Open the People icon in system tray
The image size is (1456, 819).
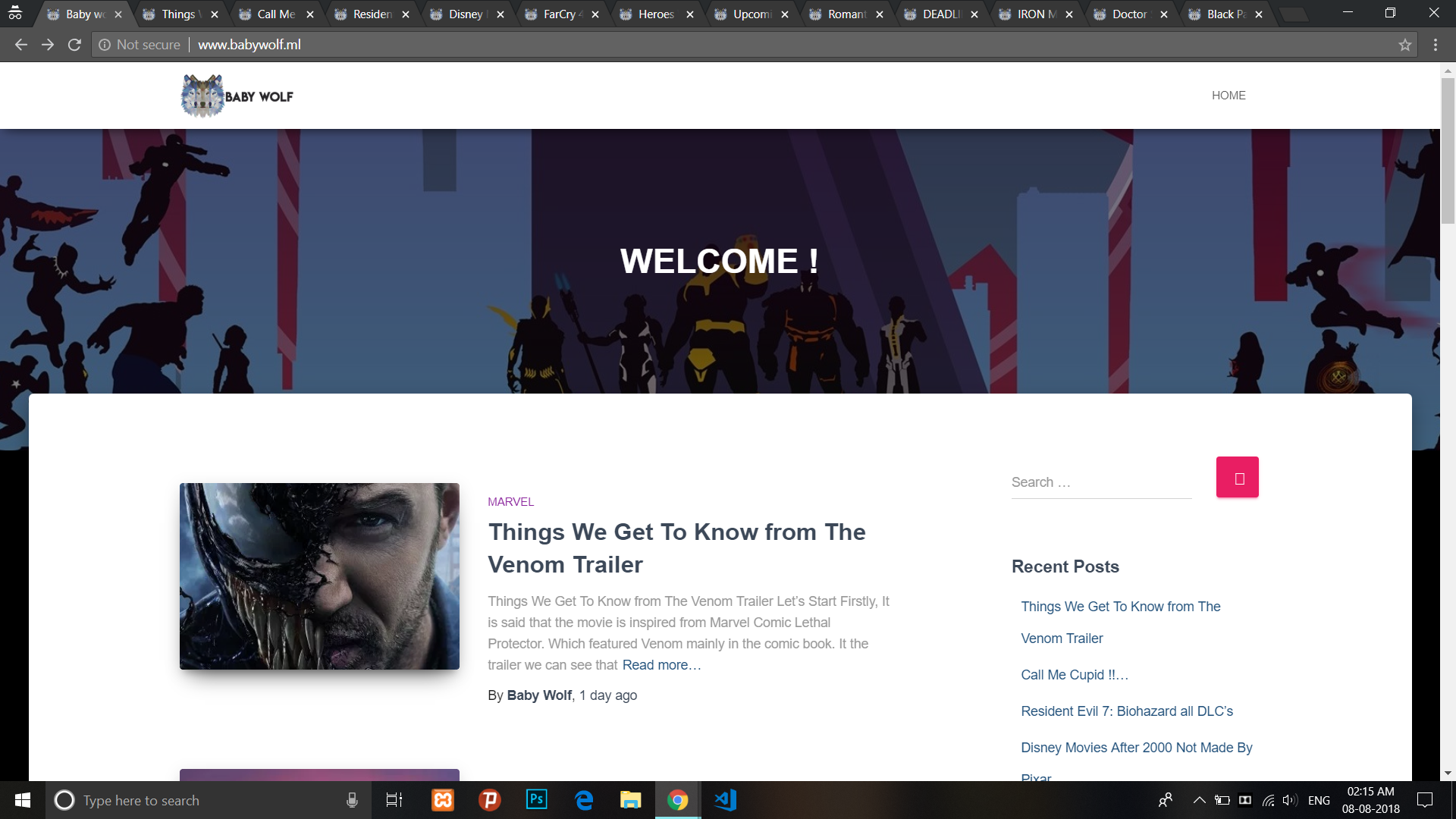click(1166, 800)
